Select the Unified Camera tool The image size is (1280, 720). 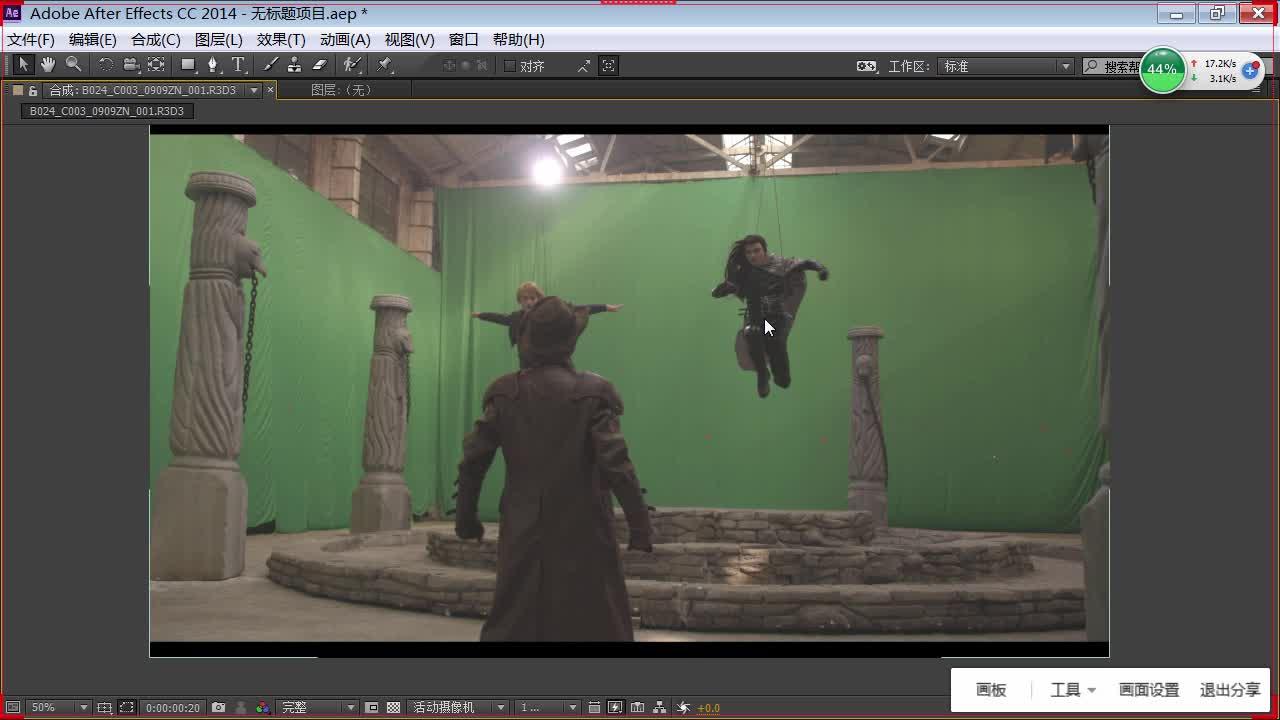click(x=131, y=65)
